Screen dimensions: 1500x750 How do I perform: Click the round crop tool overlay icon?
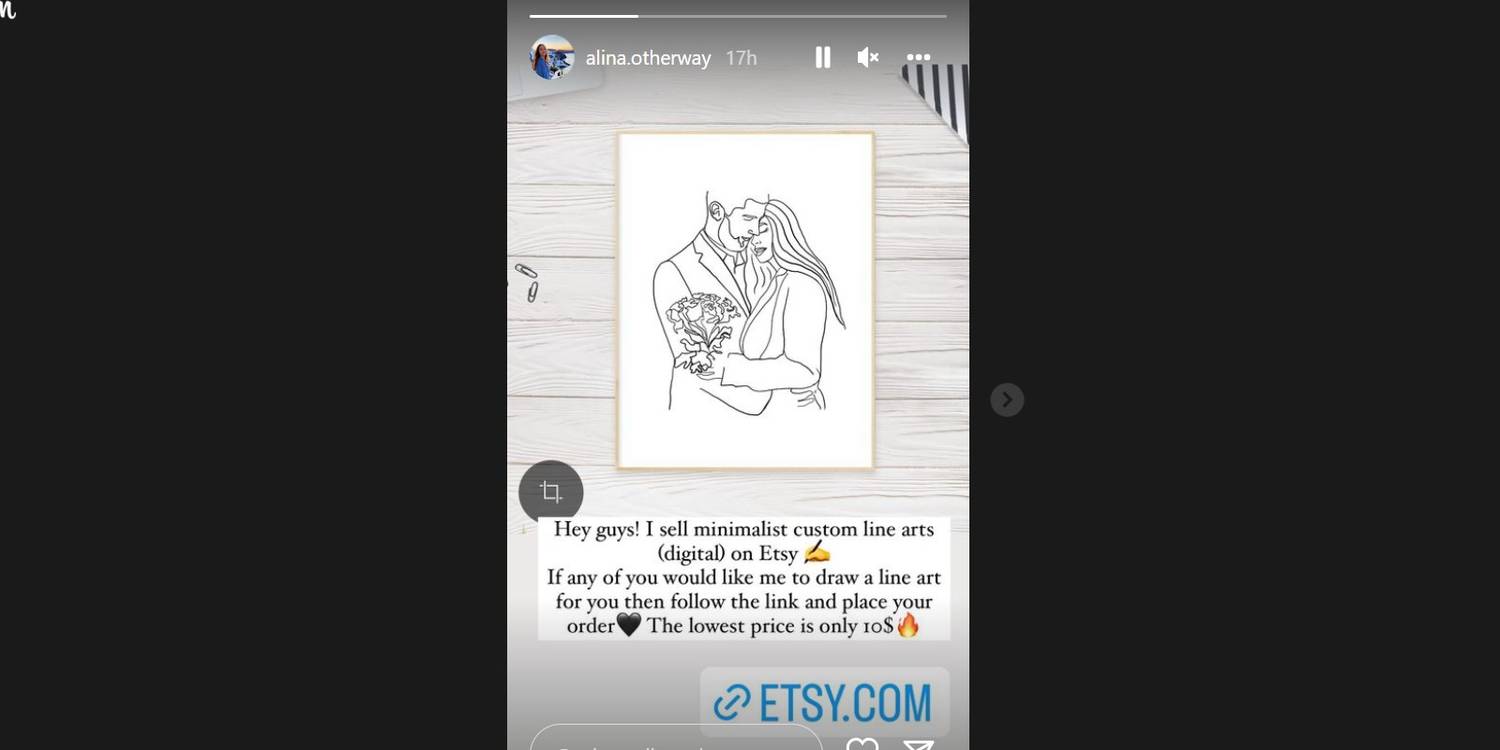[551, 492]
